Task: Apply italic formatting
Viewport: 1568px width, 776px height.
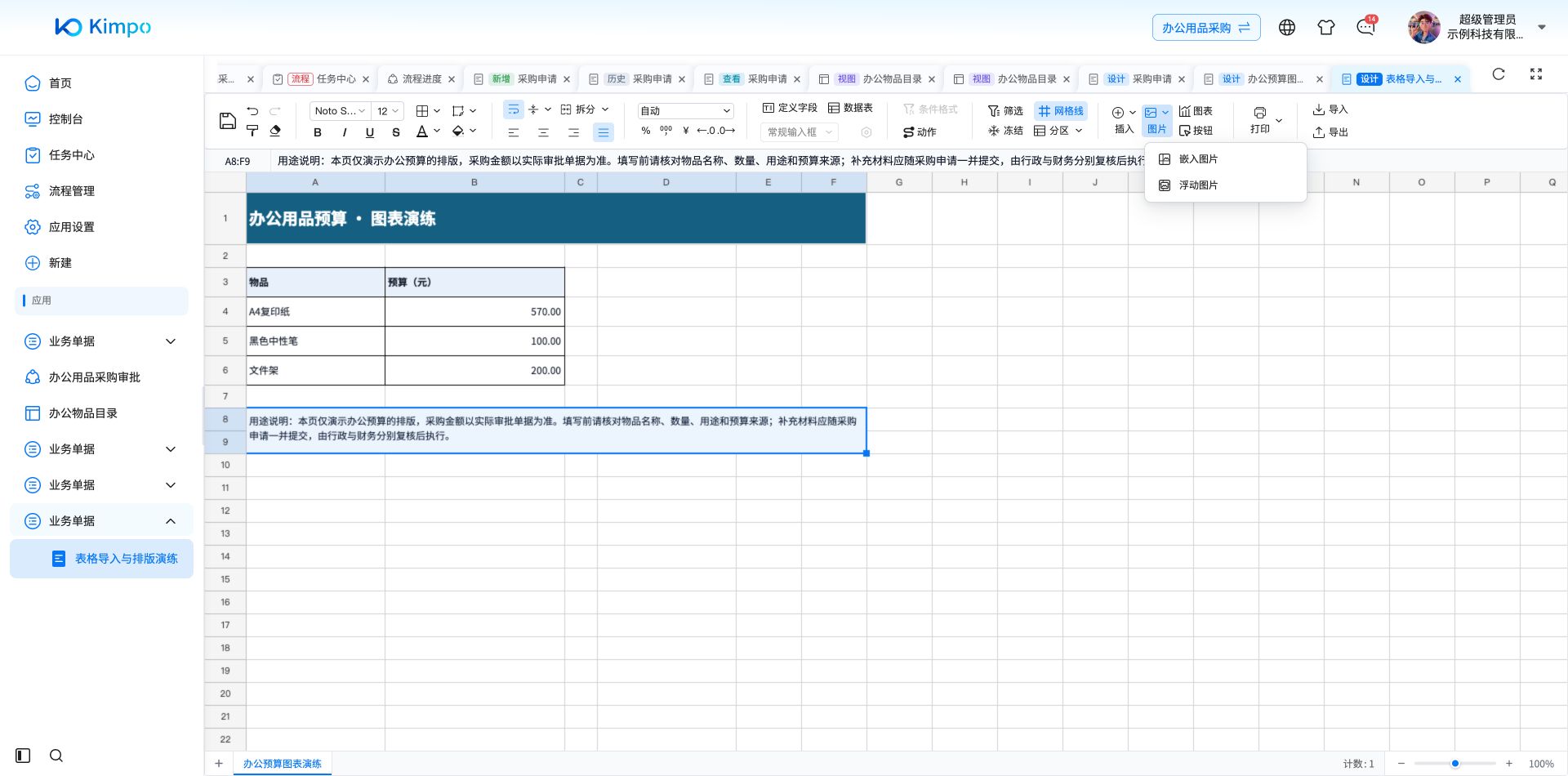Action: click(x=344, y=132)
